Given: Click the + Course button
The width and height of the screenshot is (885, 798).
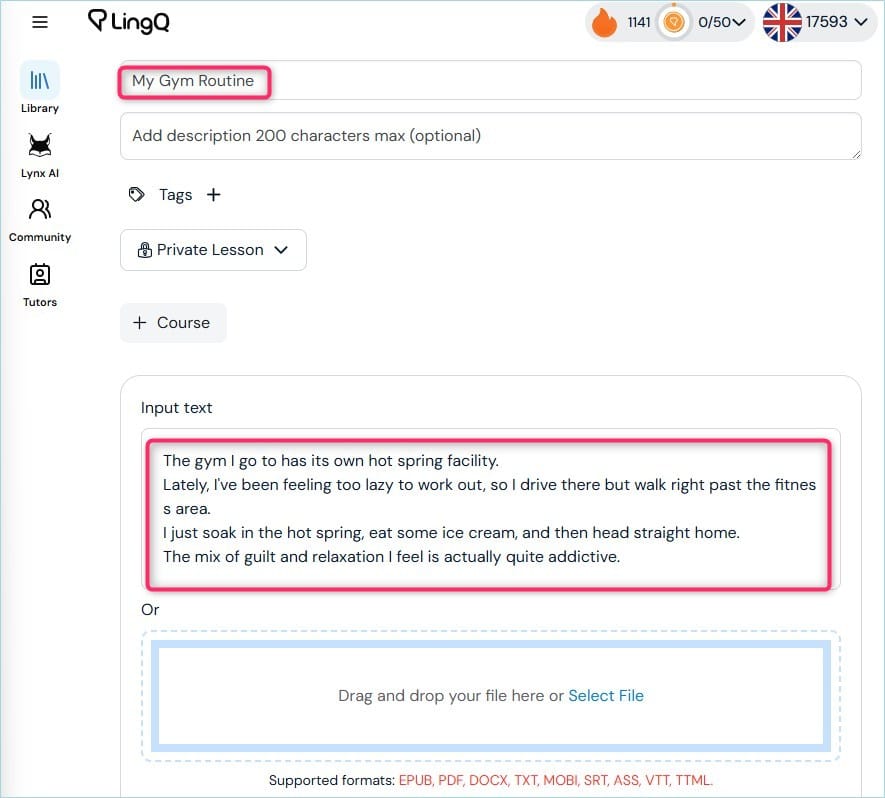Looking at the screenshot, I should (173, 323).
